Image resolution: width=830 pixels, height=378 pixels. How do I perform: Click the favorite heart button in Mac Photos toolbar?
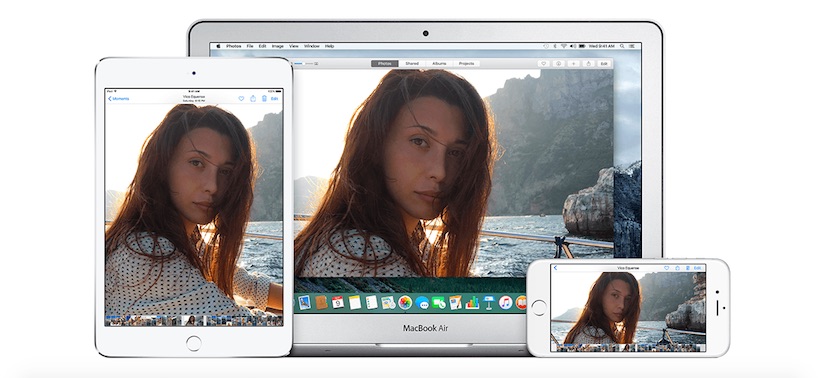click(544, 64)
